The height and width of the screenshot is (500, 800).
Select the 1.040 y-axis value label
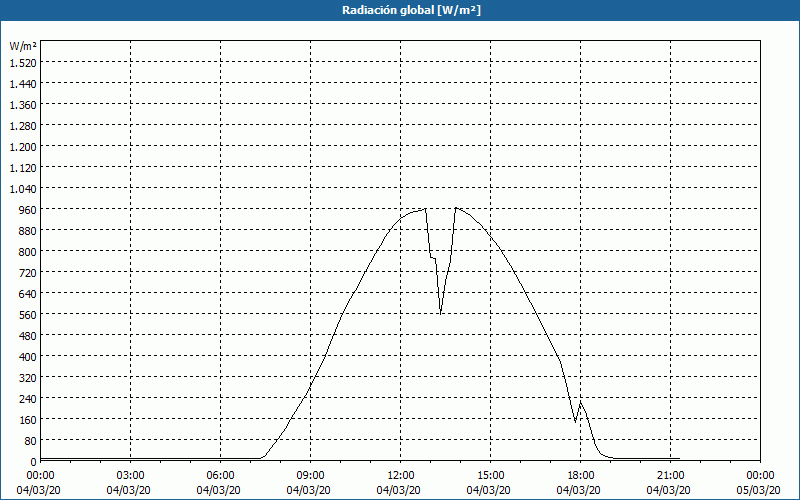(x=23, y=189)
